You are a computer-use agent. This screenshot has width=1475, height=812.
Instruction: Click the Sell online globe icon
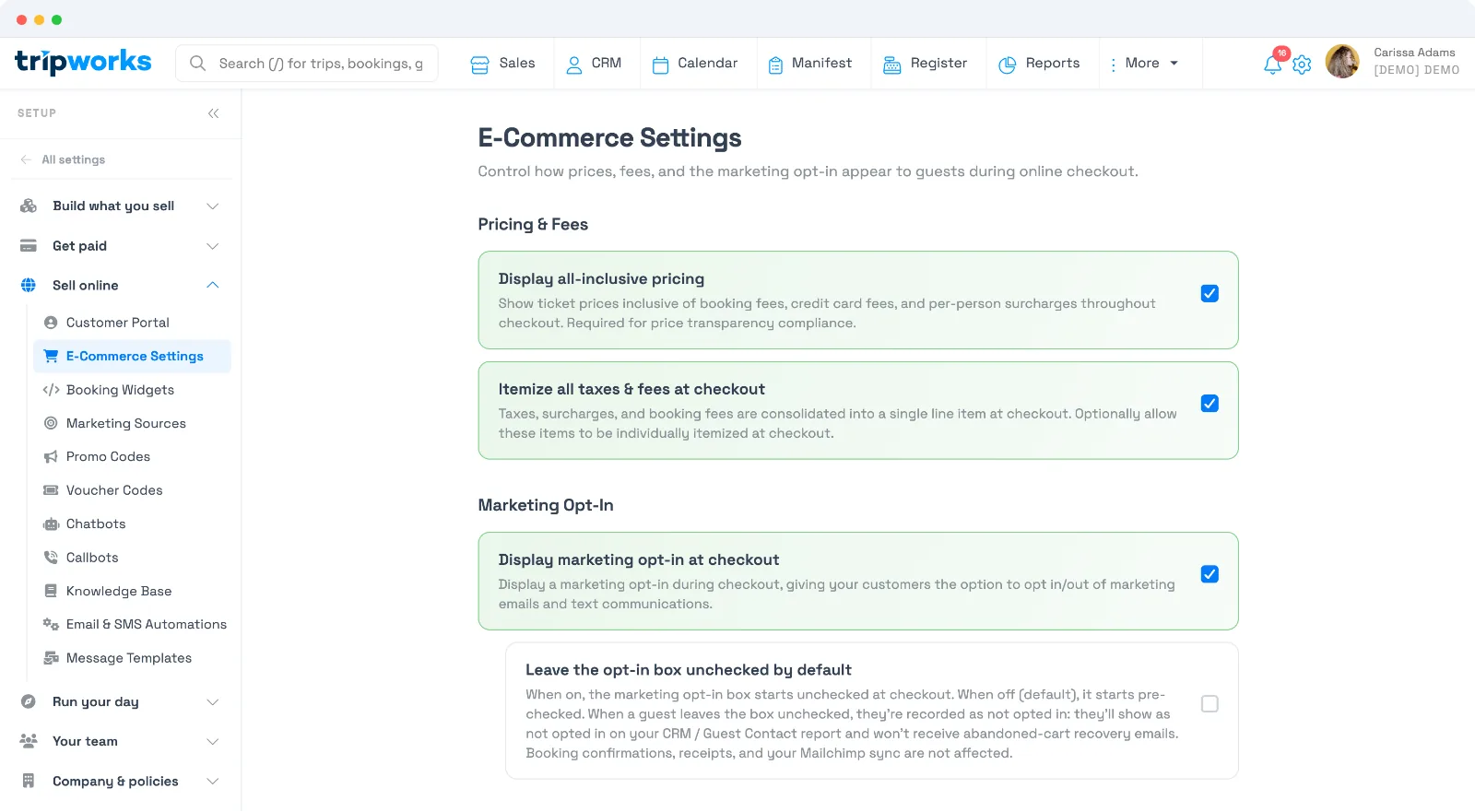(x=29, y=285)
